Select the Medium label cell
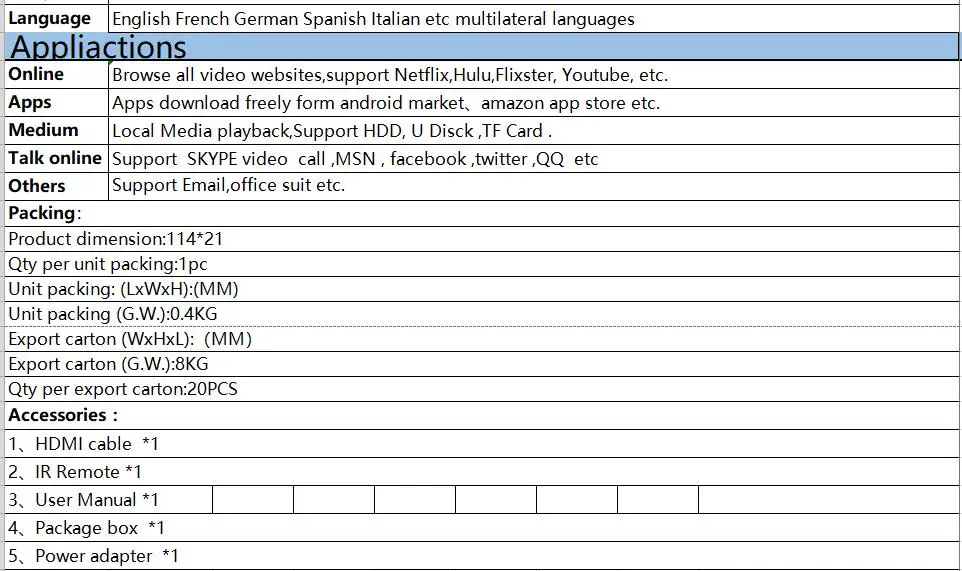The height and width of the screenshot is (571, 962). tap(56, 130)
